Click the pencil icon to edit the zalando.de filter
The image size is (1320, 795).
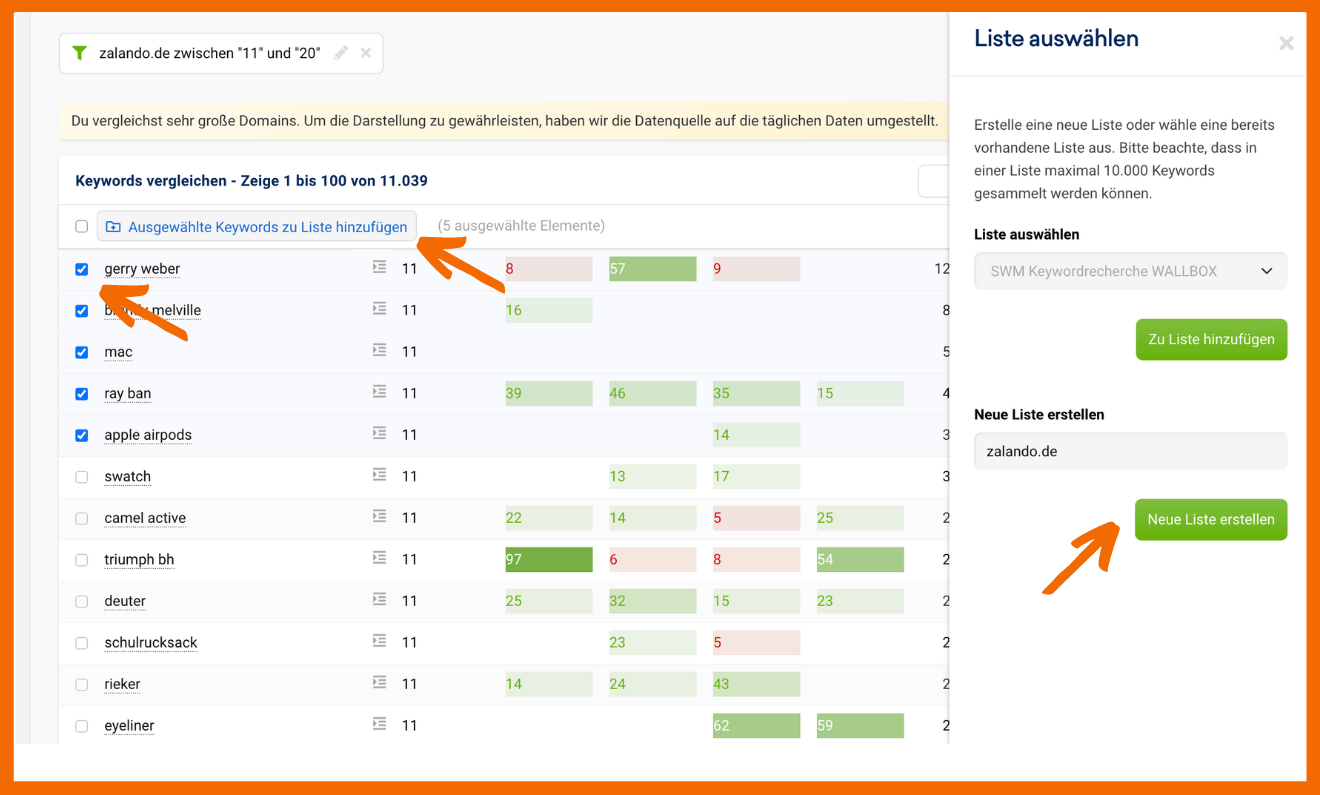tap(341, 53)
